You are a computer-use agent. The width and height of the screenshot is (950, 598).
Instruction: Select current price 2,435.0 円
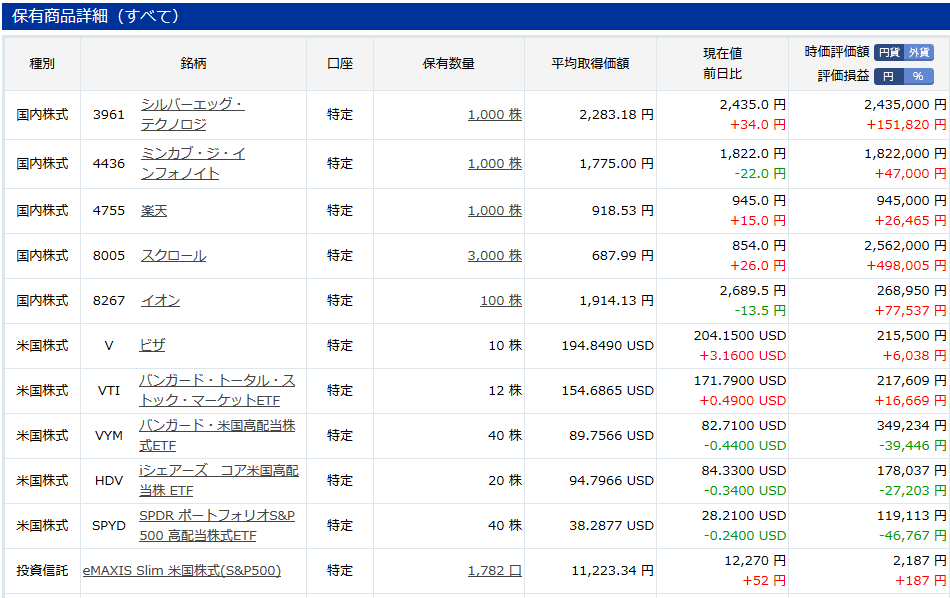point(752,104)
